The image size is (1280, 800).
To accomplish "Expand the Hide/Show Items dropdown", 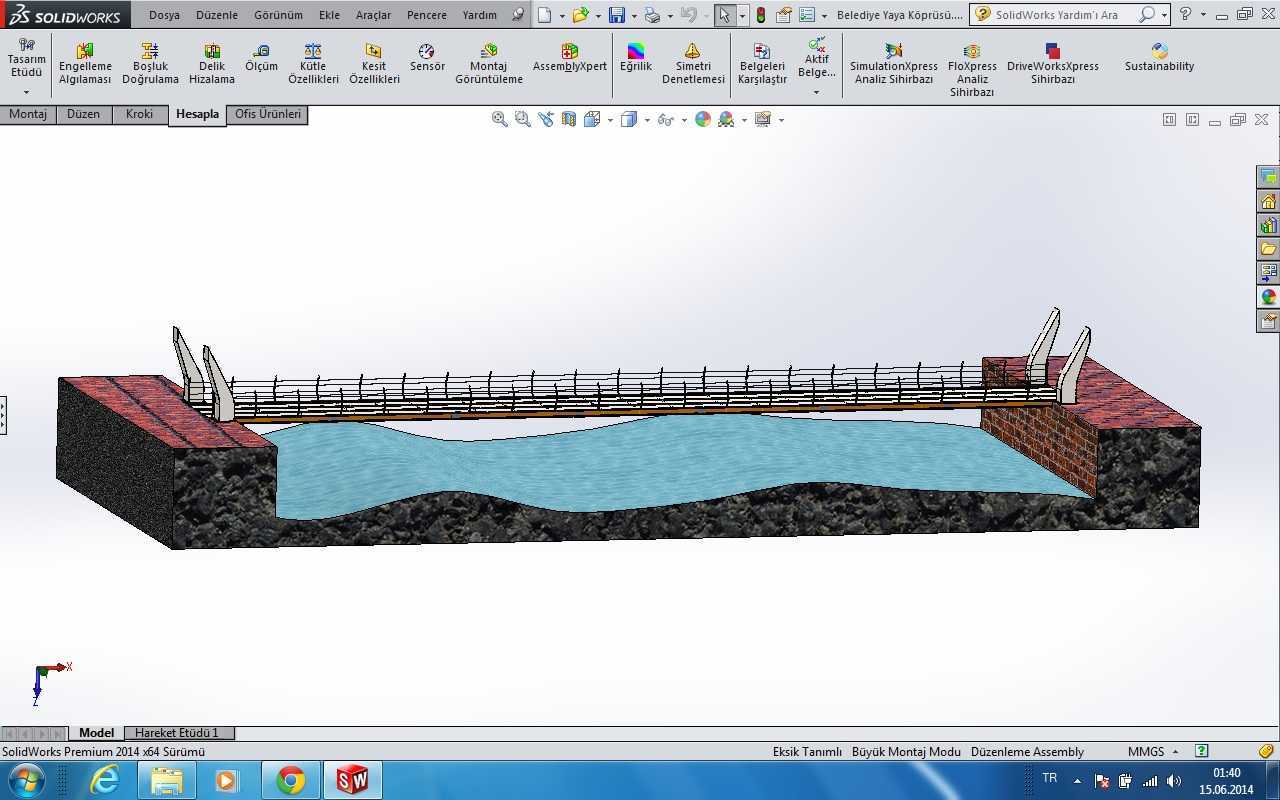I will tap(684, 120).
